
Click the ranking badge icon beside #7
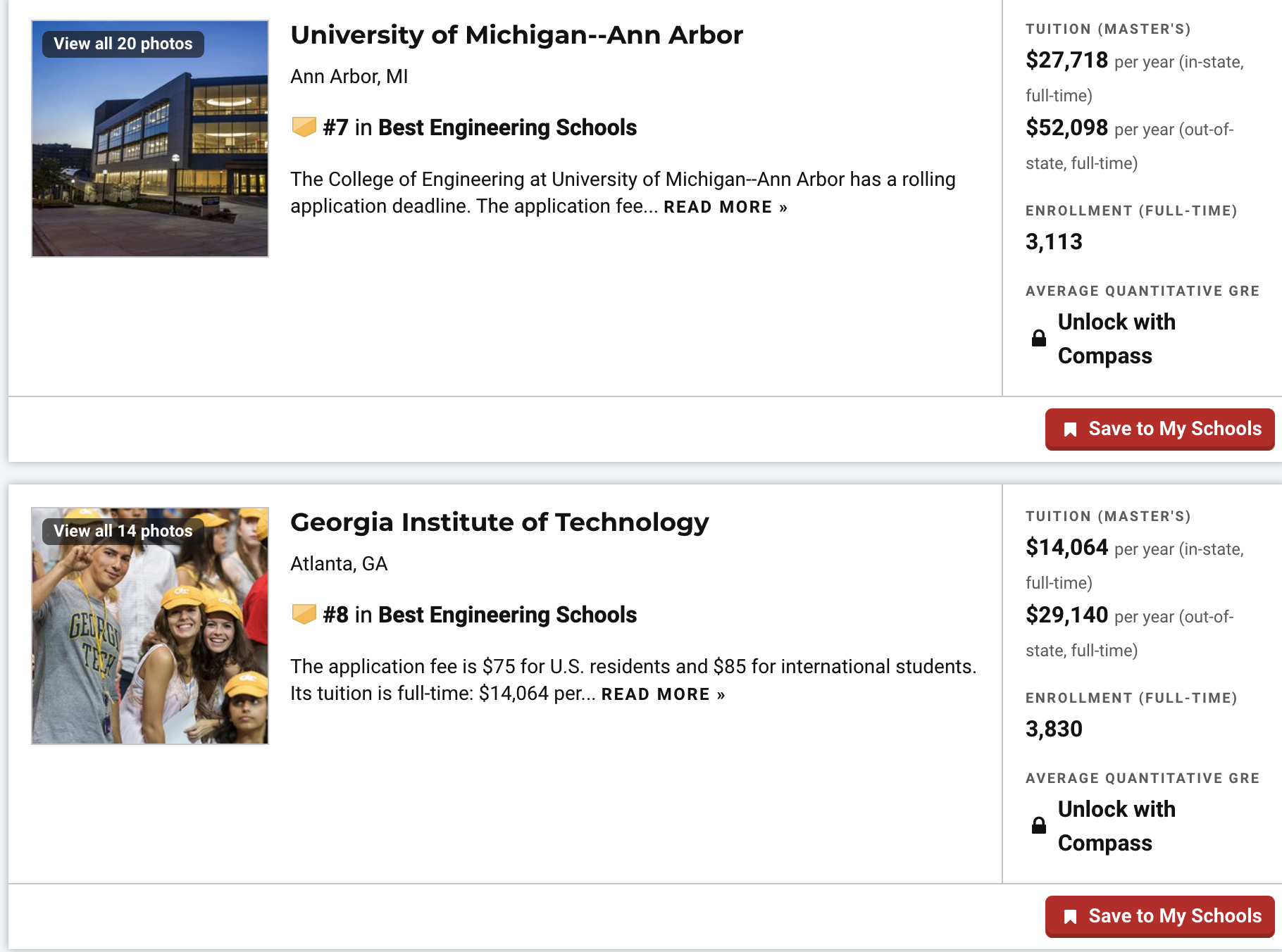304,127
